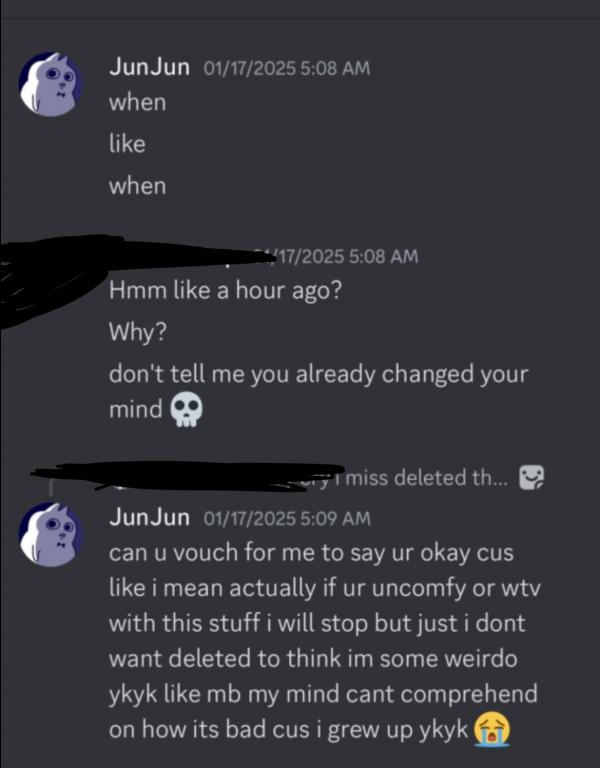Select the 'don't tell me you already changed' message
This screenshot has width=600, height=768.
click(x=318, y=391)
